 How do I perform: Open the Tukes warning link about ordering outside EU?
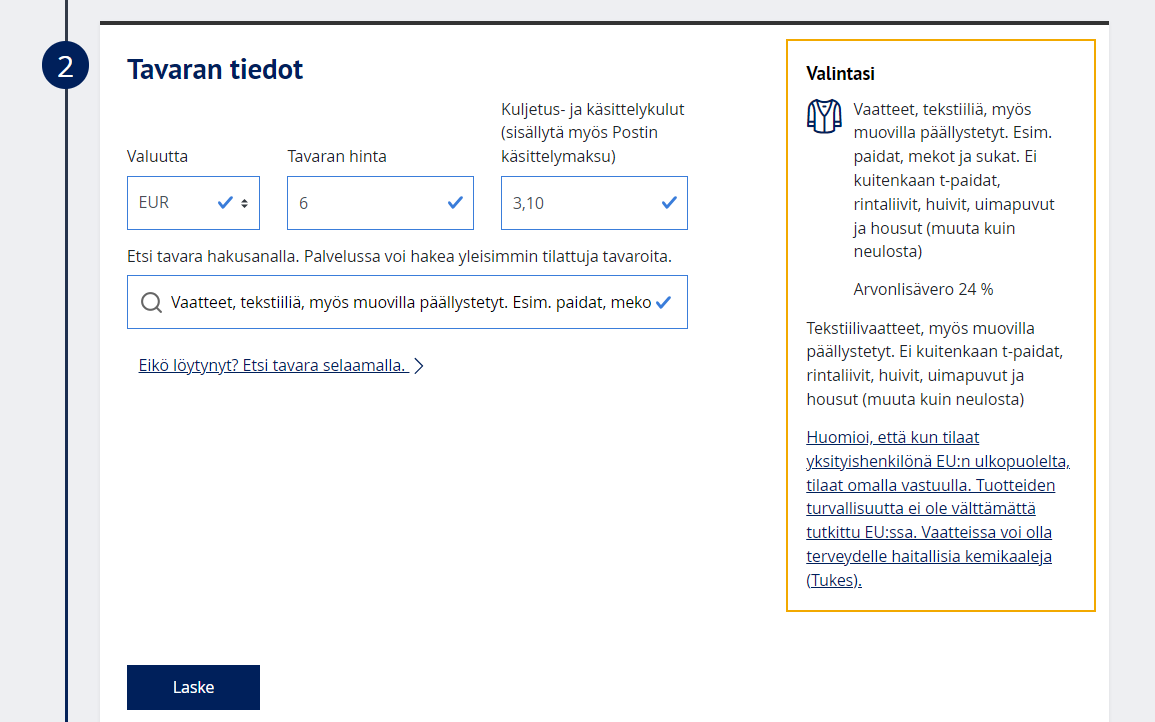tap(937, 508)
